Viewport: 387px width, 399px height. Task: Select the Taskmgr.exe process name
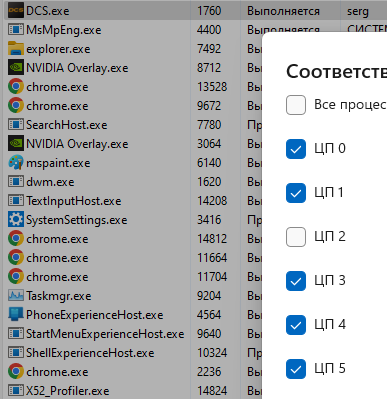(59, 296)
